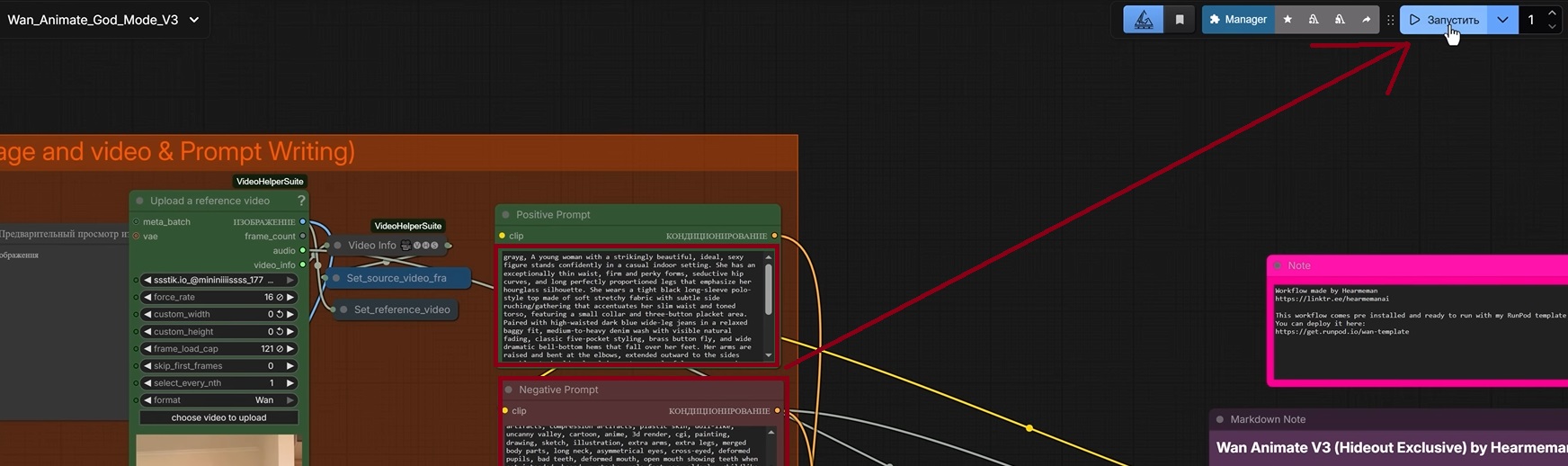The image size is (1568, 466).
Task: Collapse the Positive Prompt node with its dot
Action: tap(505, 215)
